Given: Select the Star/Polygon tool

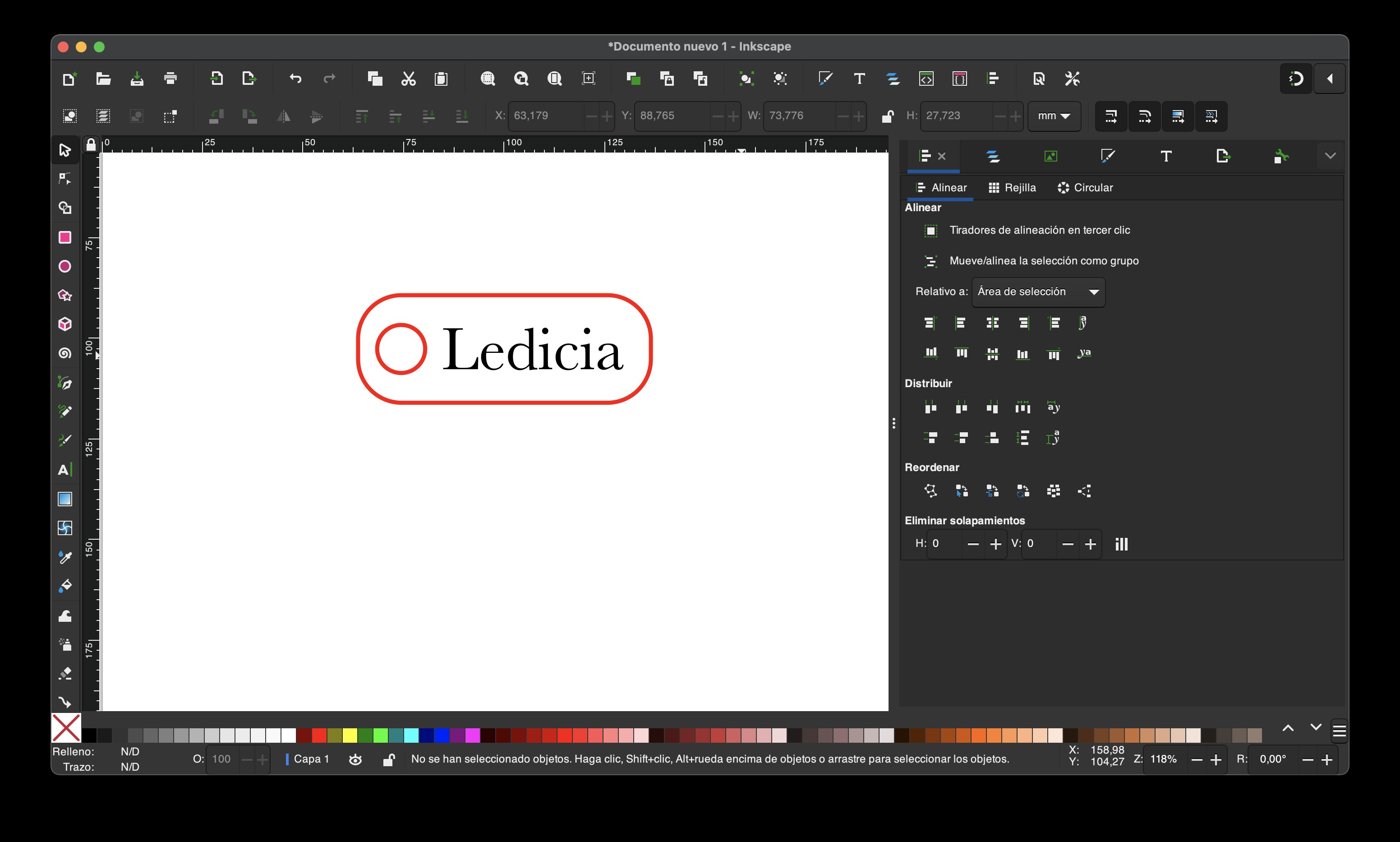Looking at the screenshot, I should (x=64, y=295).
